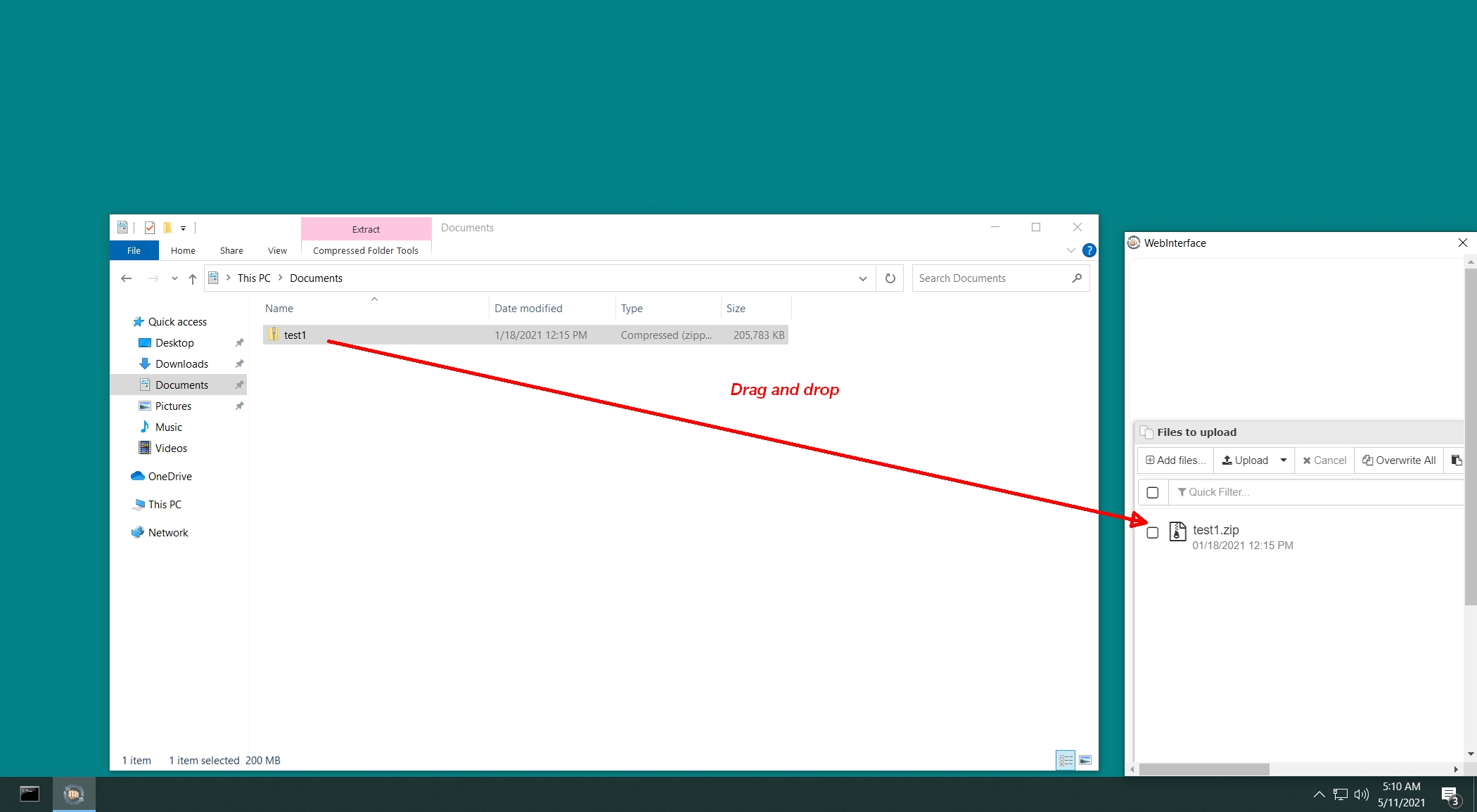Open the File menu in Explorer
This screenshot has width=1477, height=812.
[x=134, y=250]
